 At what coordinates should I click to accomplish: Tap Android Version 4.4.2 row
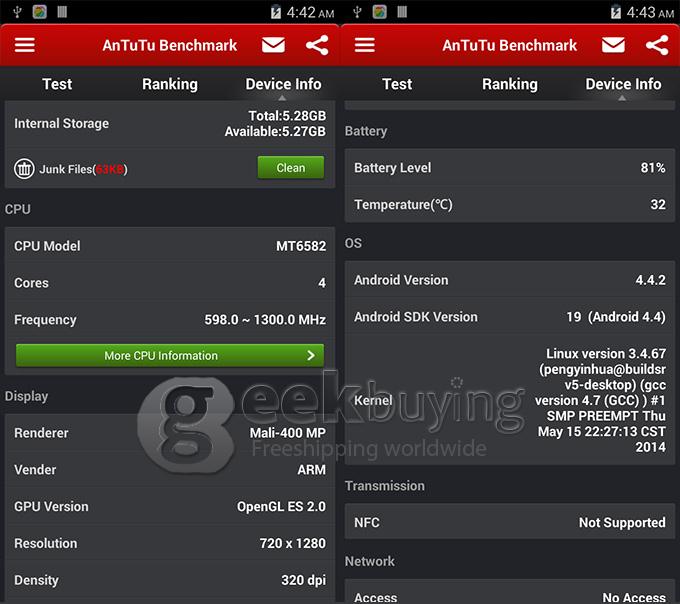click(510, 280)
